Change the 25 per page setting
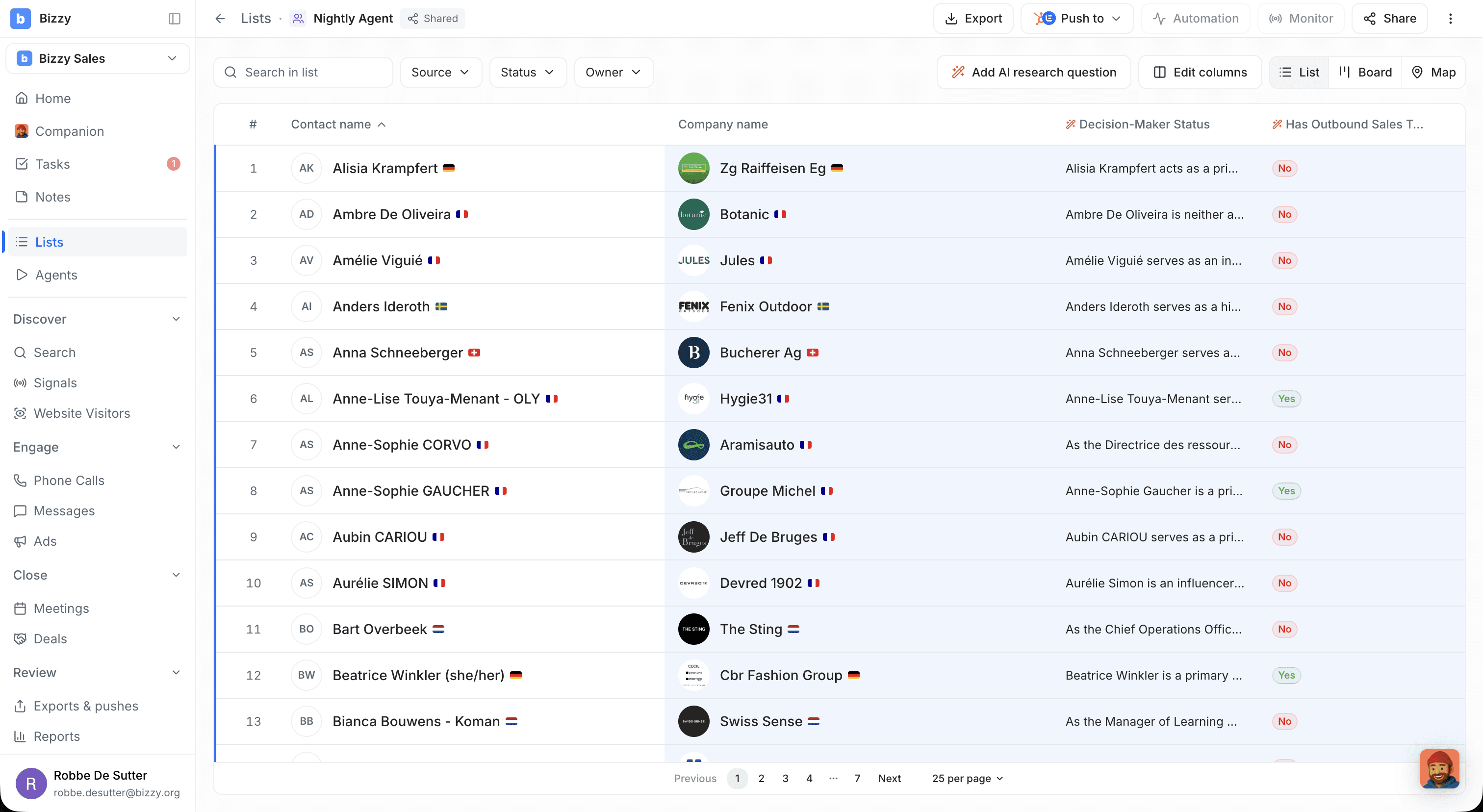This screenshot has height=812, width=1483. pyautogui.click(x=967, y=778)
